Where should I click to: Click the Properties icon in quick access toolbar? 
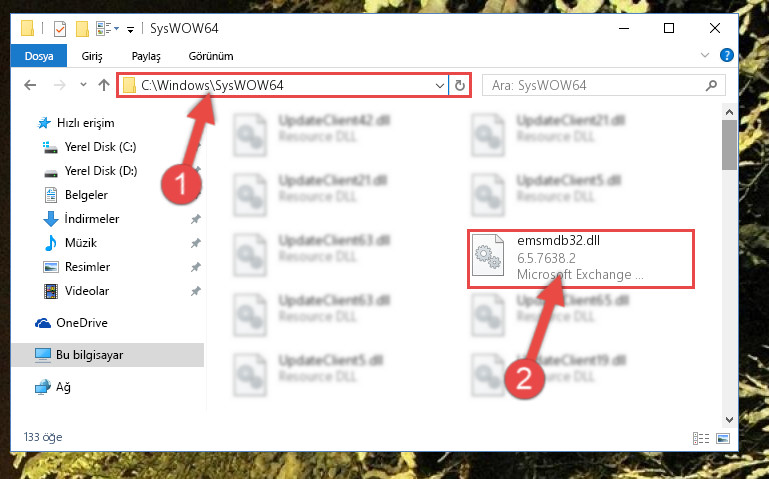click(59, 28)
